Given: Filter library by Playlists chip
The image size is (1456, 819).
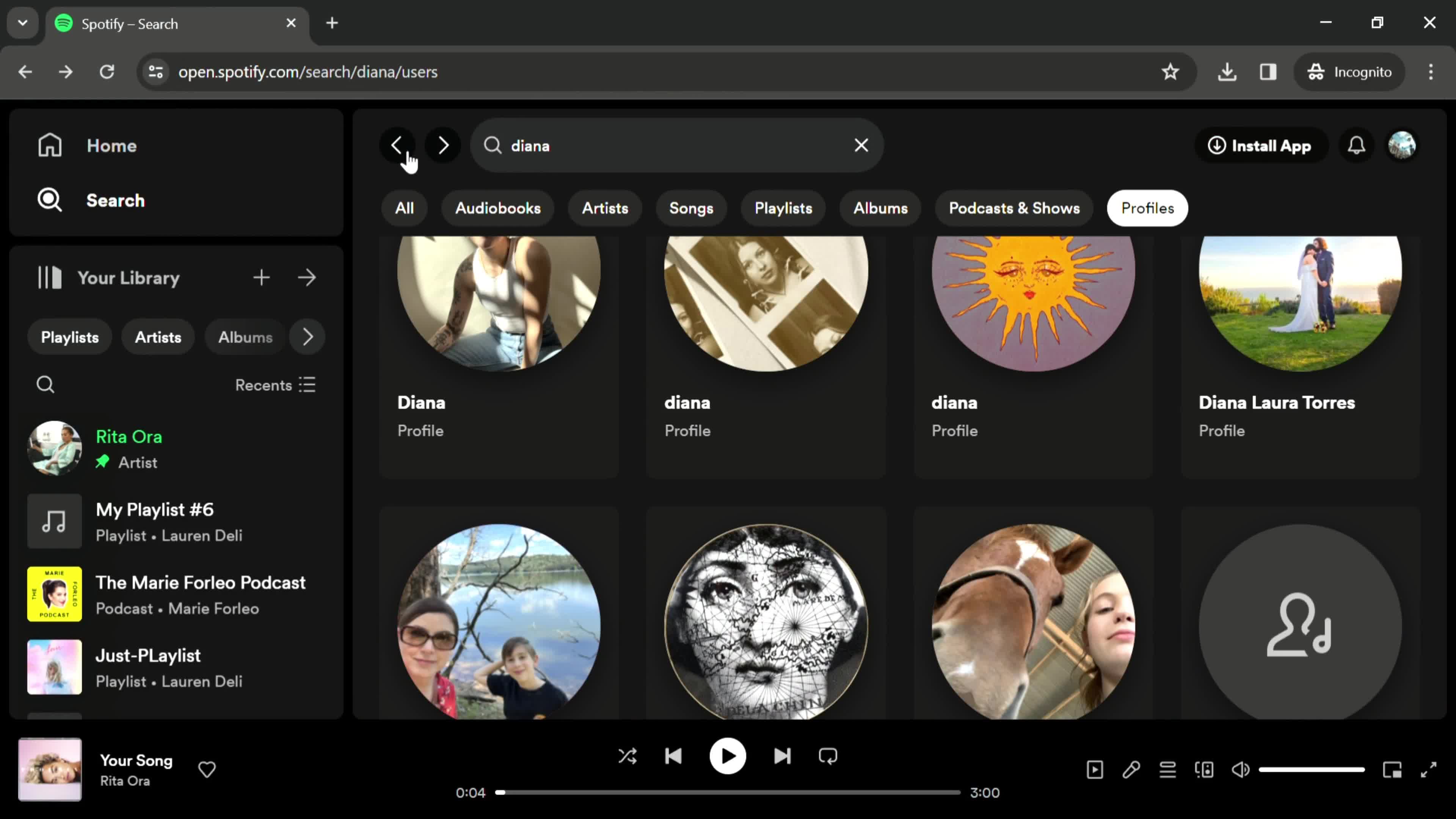Looking at the screenshot, I should click(x=69, y=337).
